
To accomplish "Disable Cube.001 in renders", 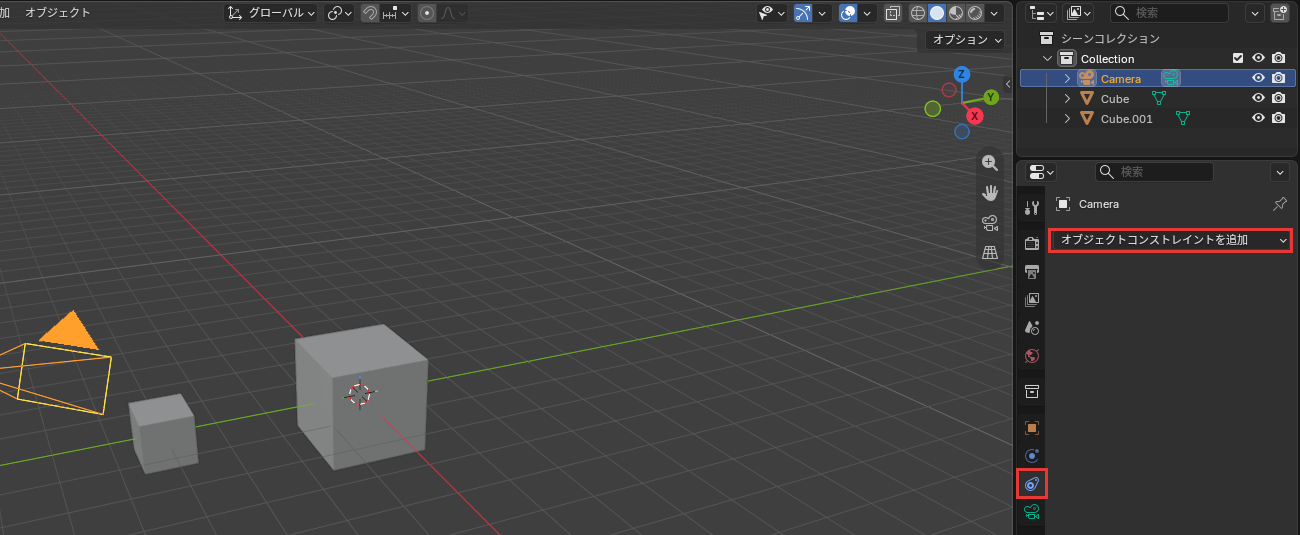I will [x=1278, y=118].
